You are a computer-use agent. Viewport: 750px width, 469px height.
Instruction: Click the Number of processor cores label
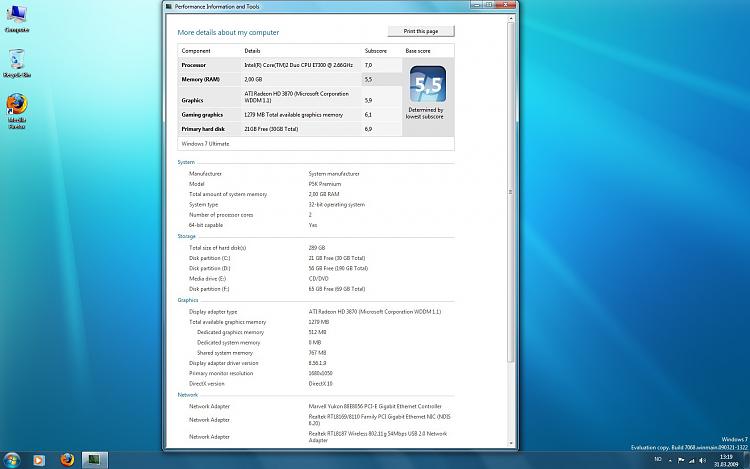tap(221, 215)
